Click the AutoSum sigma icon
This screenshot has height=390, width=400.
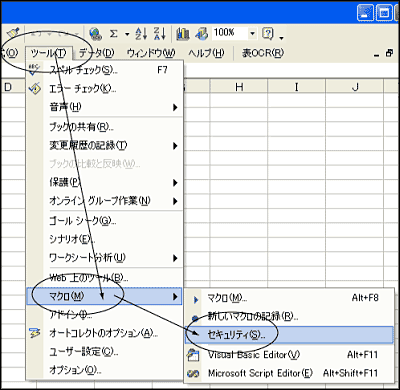click(x=114, y=34)
